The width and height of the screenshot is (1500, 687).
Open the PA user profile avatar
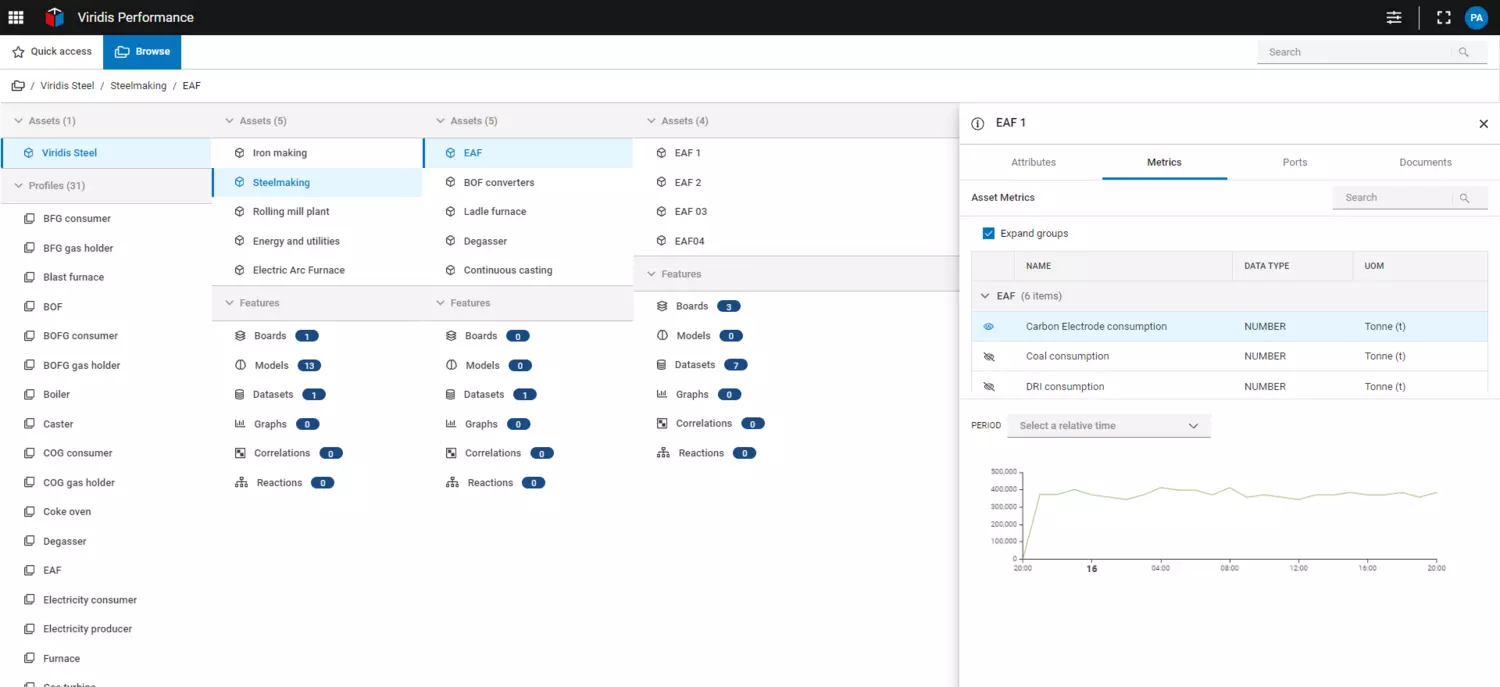tap(1476, 17)
